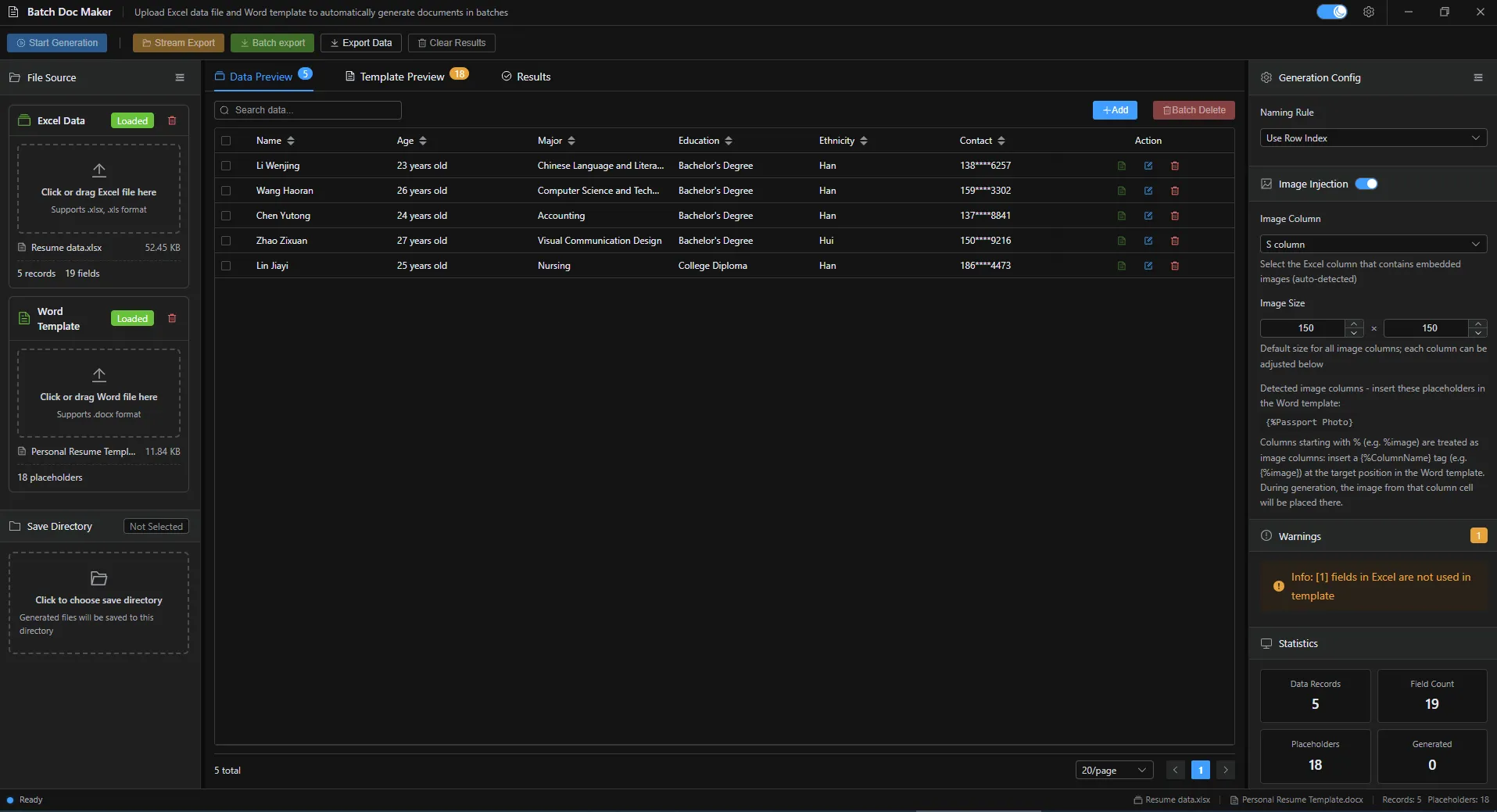Edit the Zhao Zixuan record

[x=1148, y=241]
